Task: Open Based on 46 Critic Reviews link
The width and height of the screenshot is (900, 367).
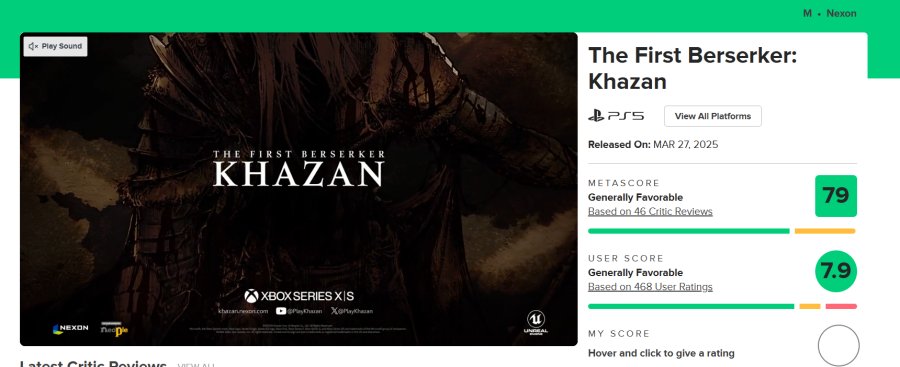Action: [650, 211]
